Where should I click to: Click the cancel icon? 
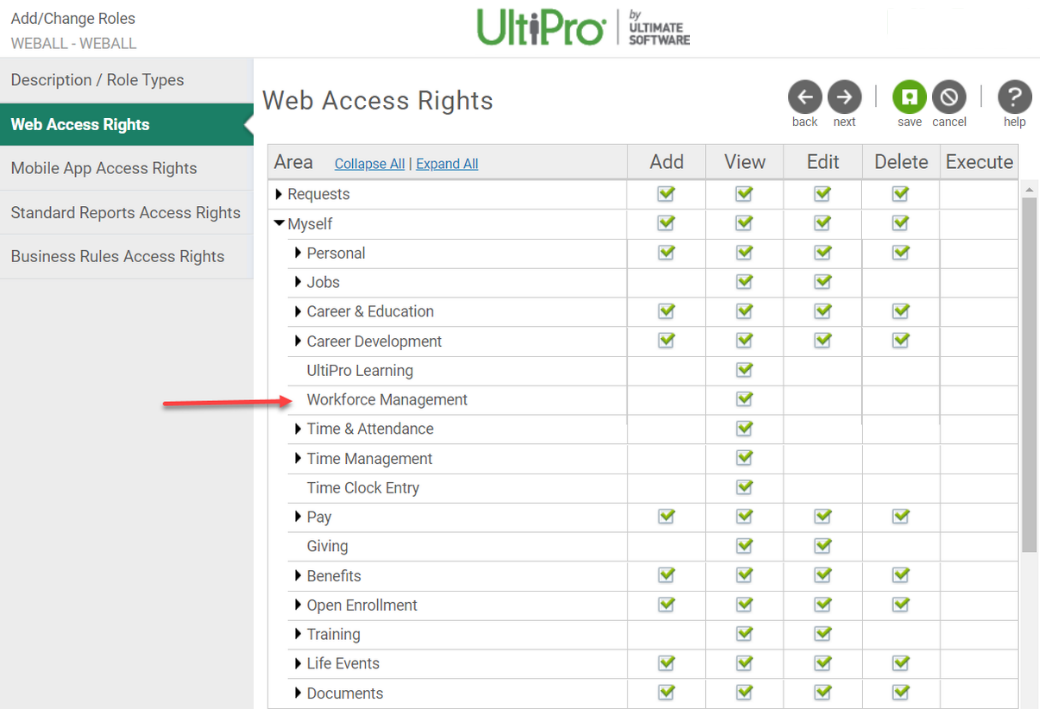click(x=949, y=97)
